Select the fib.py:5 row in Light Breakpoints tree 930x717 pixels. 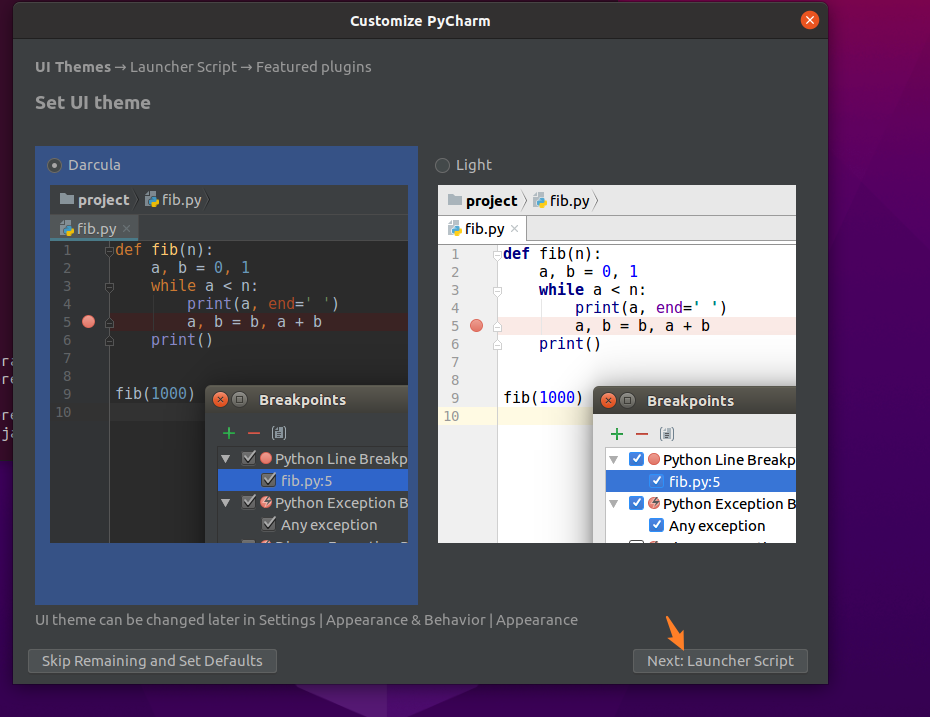point(700,481)
